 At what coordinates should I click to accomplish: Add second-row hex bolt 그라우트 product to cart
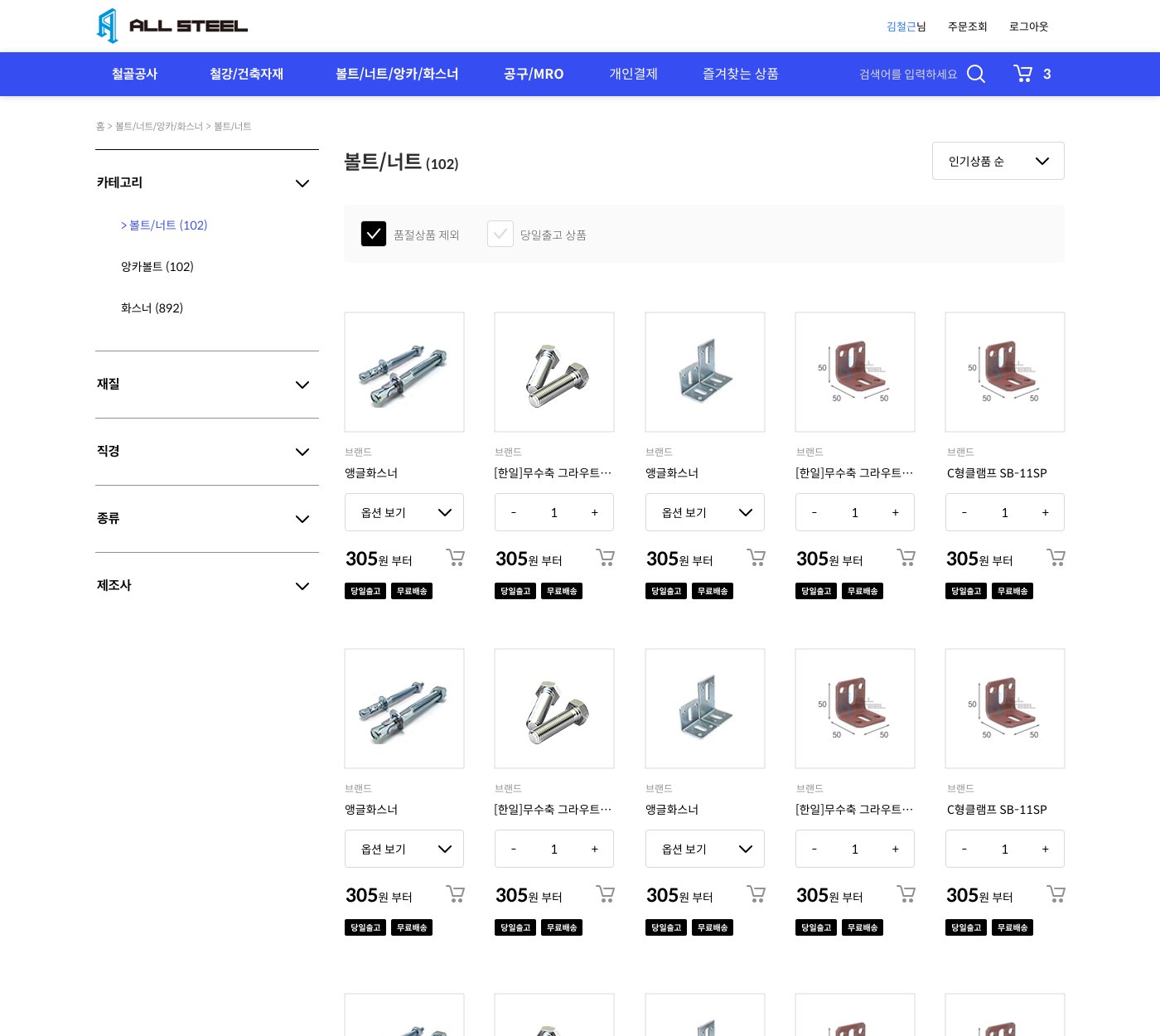(605, 893)
